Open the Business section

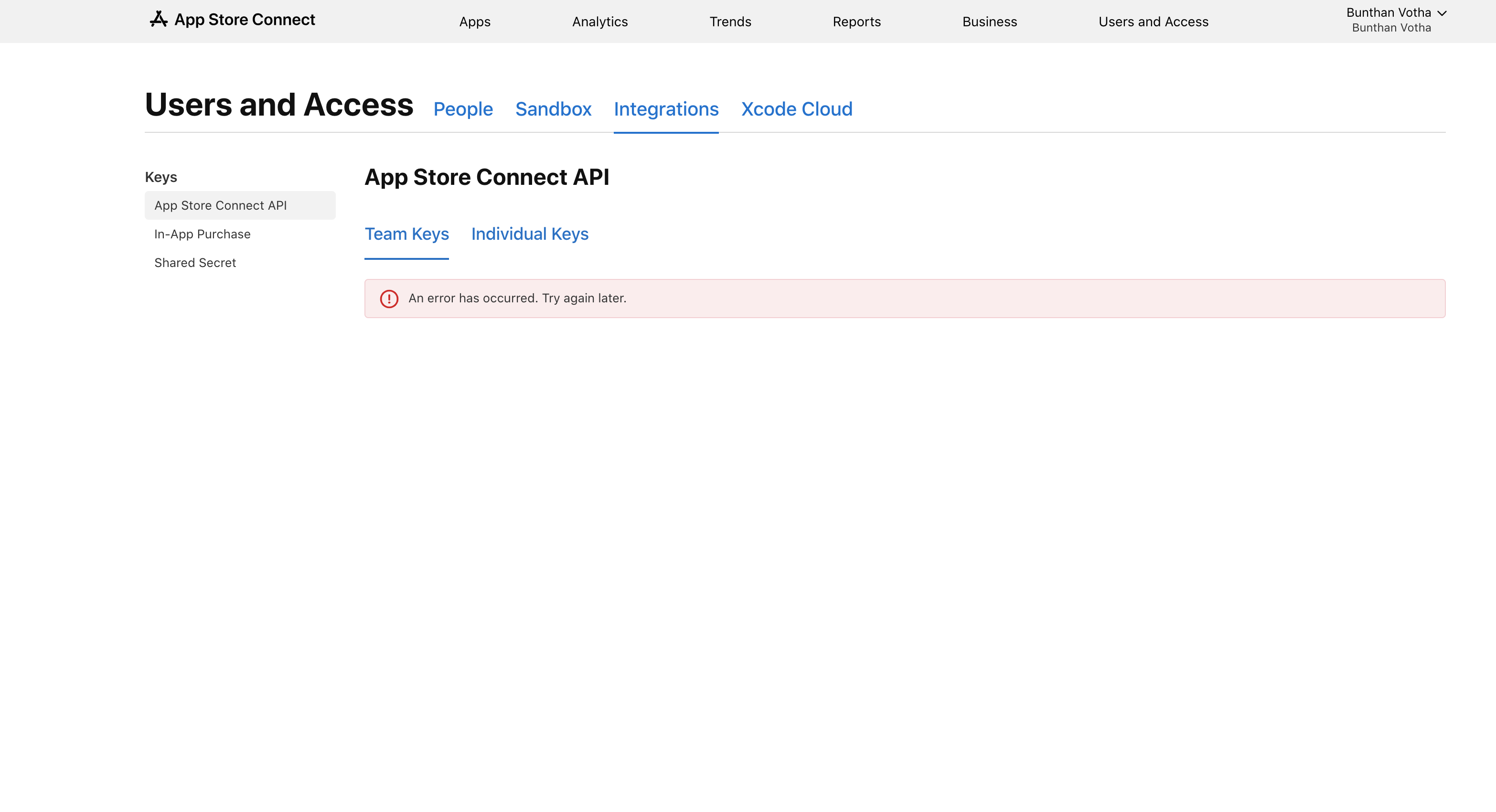pos(989,22)
